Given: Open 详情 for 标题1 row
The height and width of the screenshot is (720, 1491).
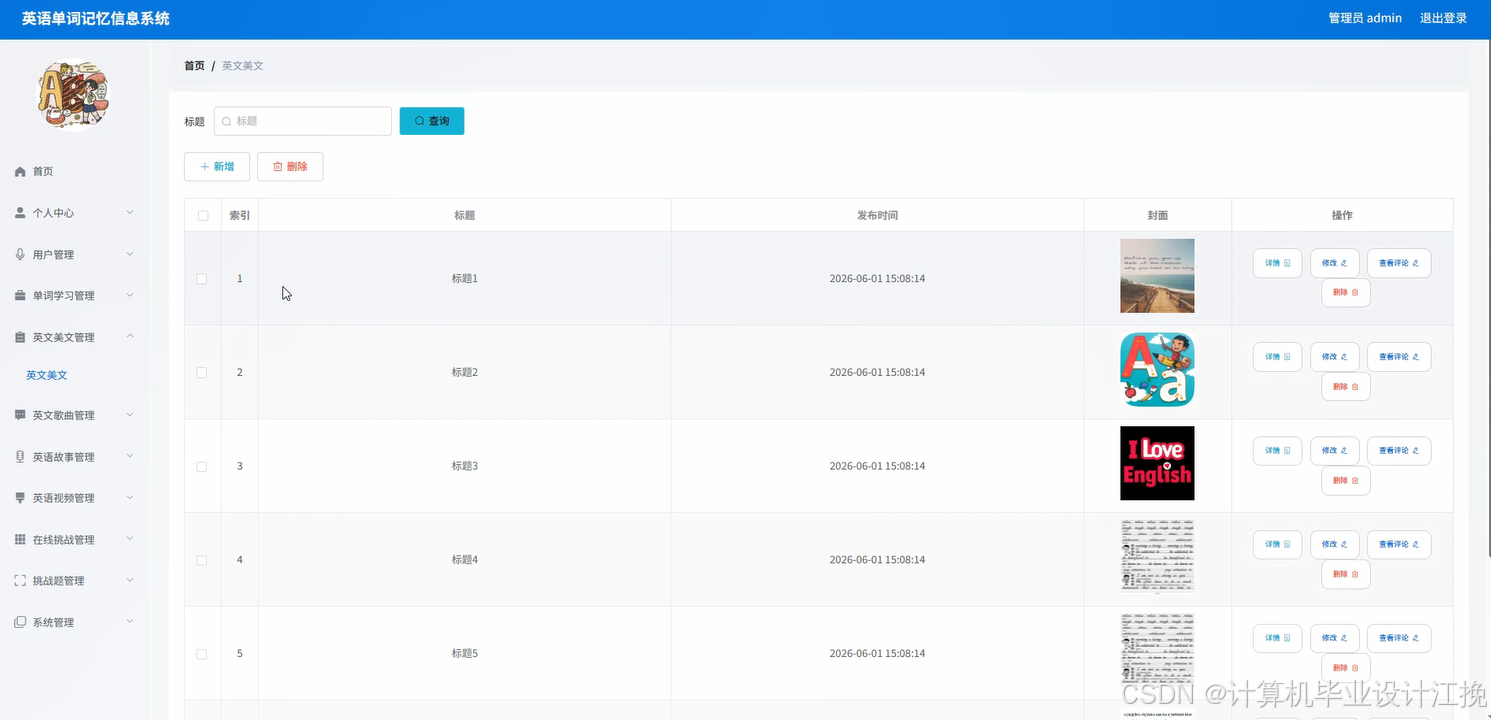Looking at the screenshot, I should 1277,263.
